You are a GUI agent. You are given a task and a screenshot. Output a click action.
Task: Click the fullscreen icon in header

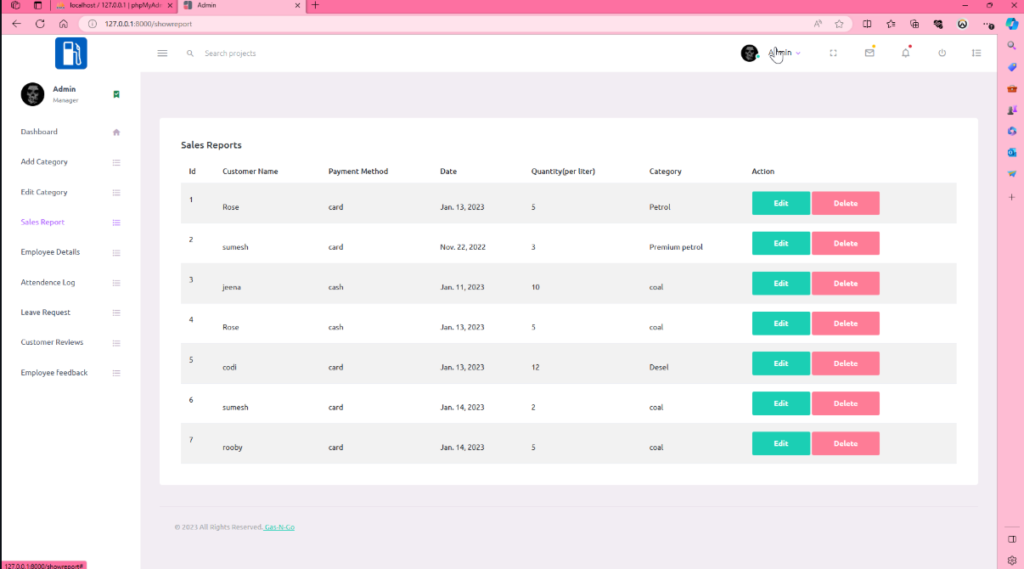(833, 53)
